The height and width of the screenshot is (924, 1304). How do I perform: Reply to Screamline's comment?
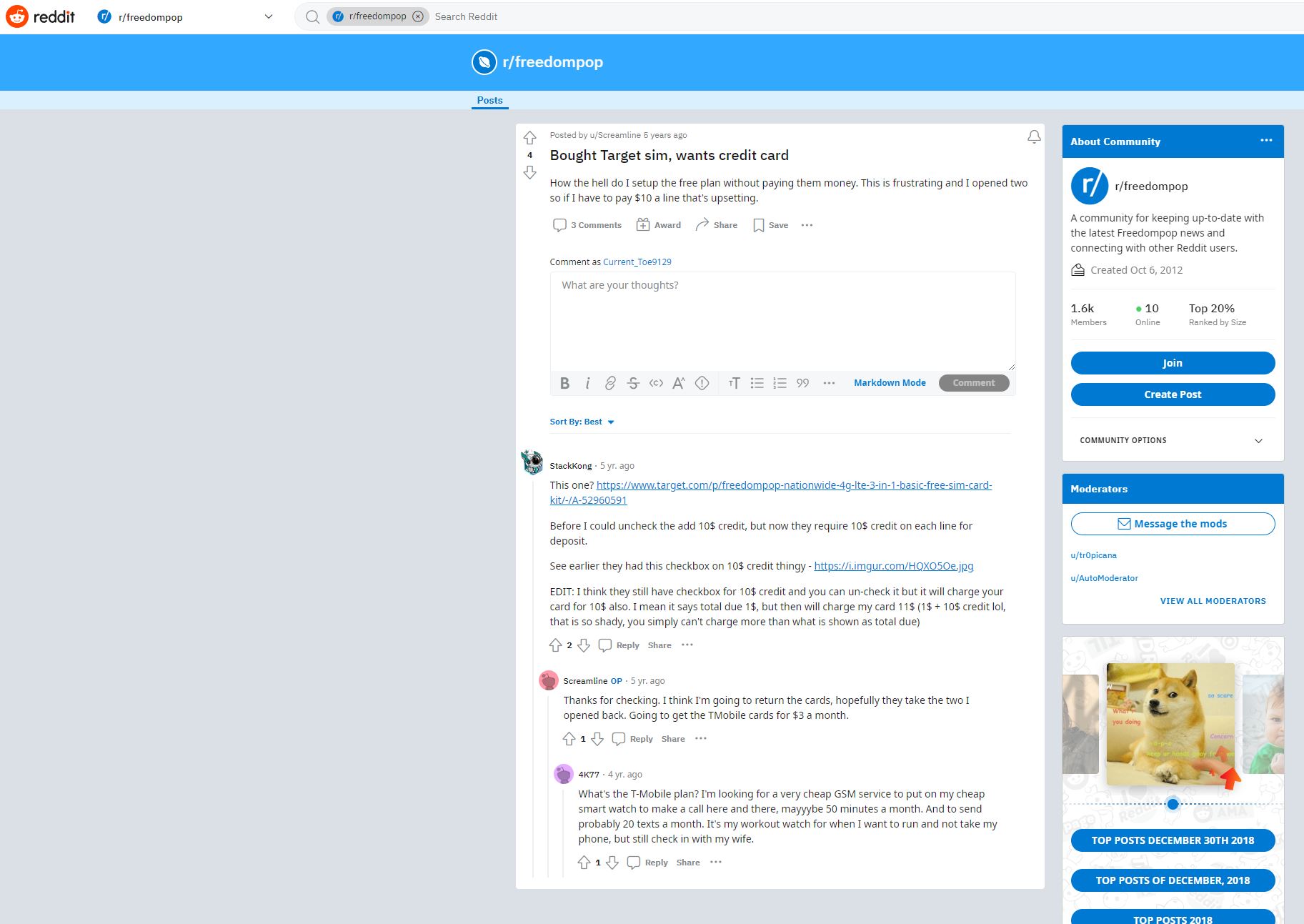pos(633,739)
